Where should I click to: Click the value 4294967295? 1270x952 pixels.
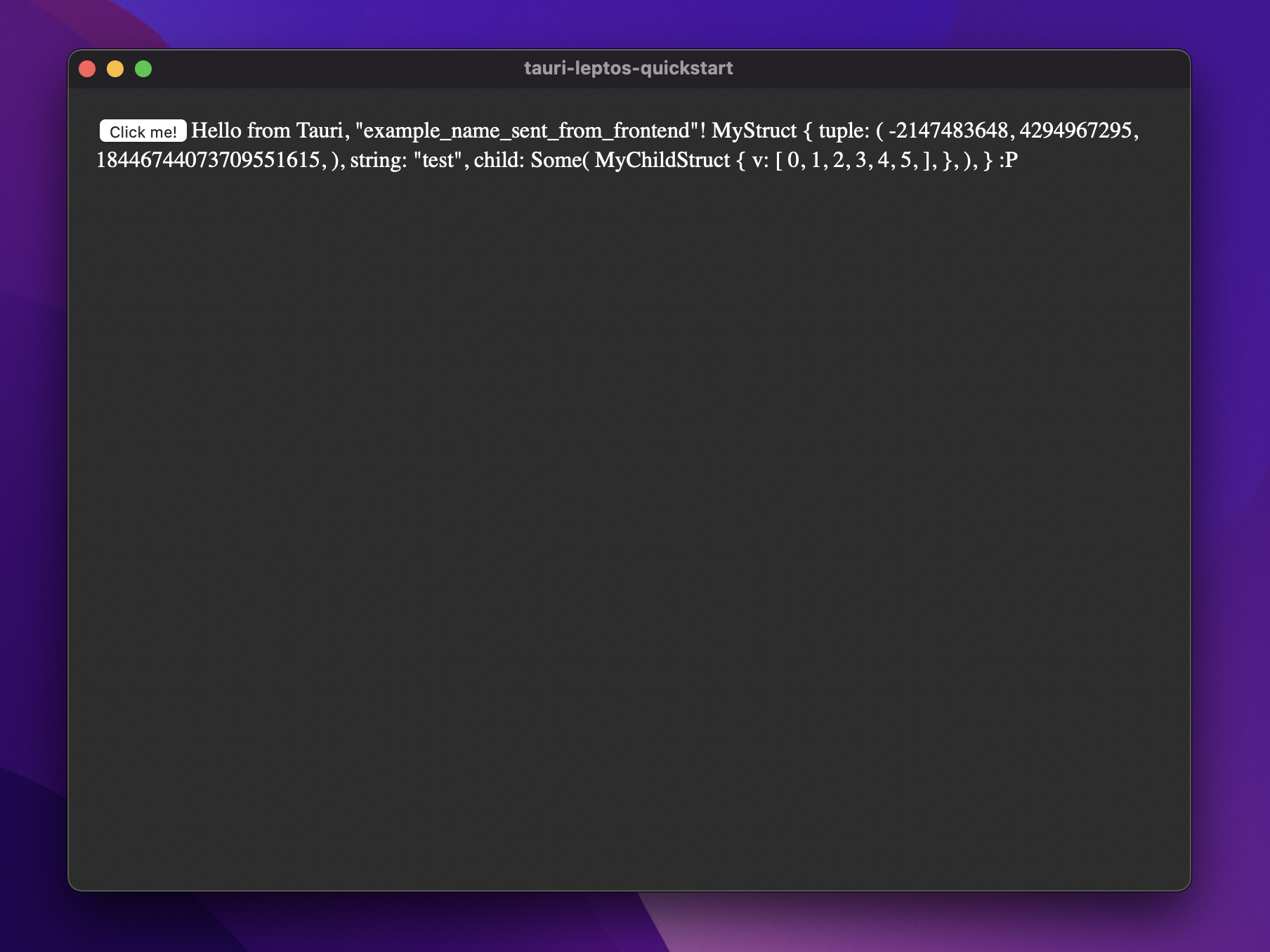(x=1075, y=131)
